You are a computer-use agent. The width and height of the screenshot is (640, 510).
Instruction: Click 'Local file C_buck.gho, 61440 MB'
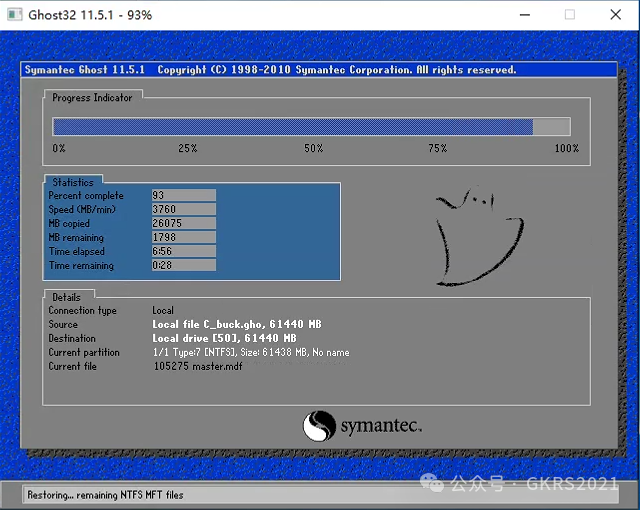pos(237,324)
